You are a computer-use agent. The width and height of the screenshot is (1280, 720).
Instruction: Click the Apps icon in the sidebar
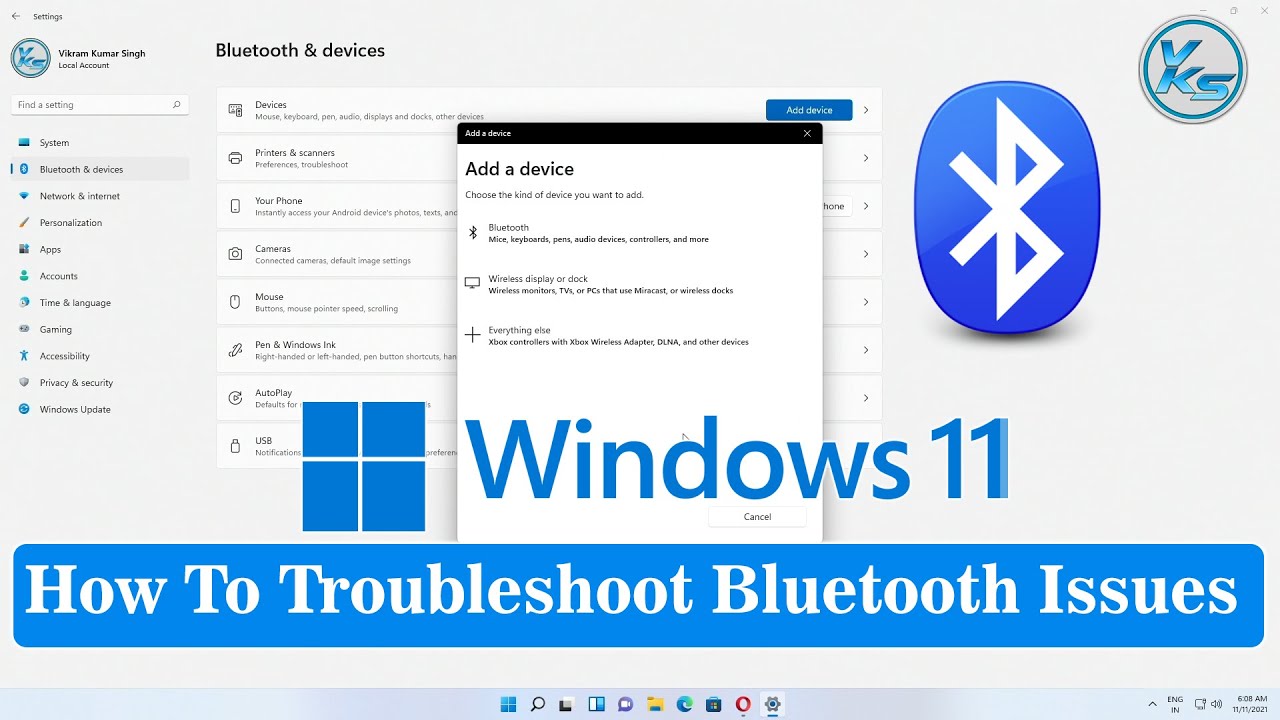pyautogui.click(x=24, y=250)
